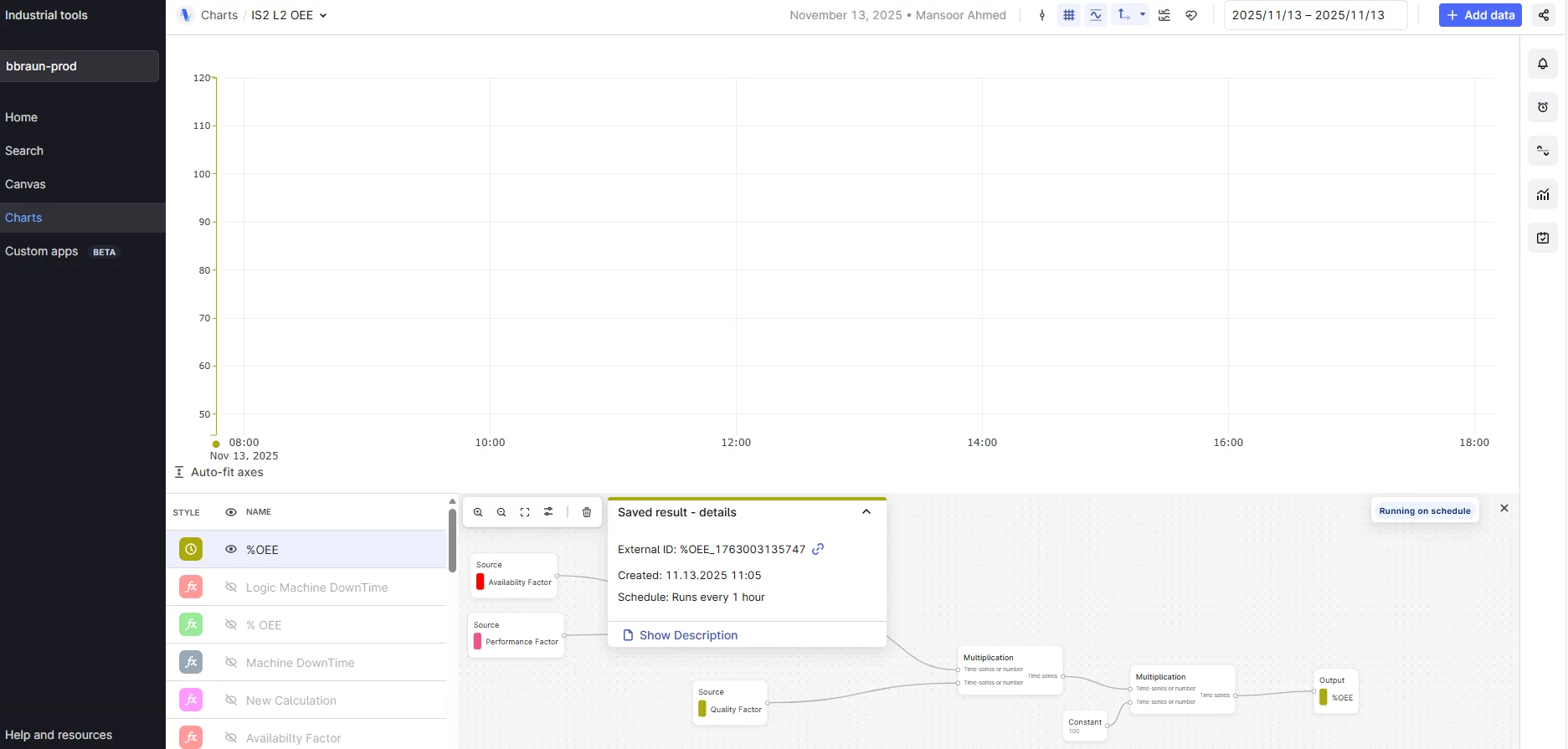Screen dimensions: 1568x749
Task: Select the Quality Factor source node
Action: click(x=730, y=702)
